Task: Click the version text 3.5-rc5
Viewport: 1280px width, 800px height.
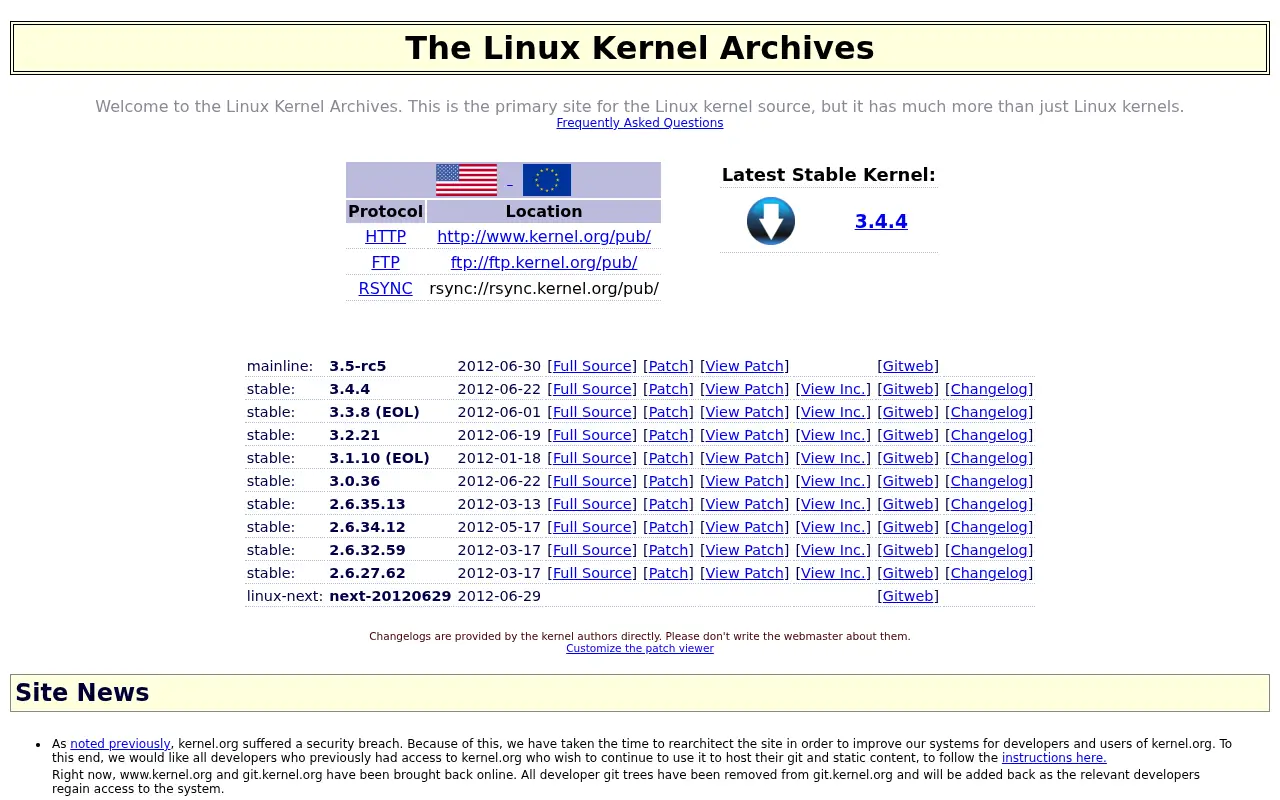Action: coord(357,366)
